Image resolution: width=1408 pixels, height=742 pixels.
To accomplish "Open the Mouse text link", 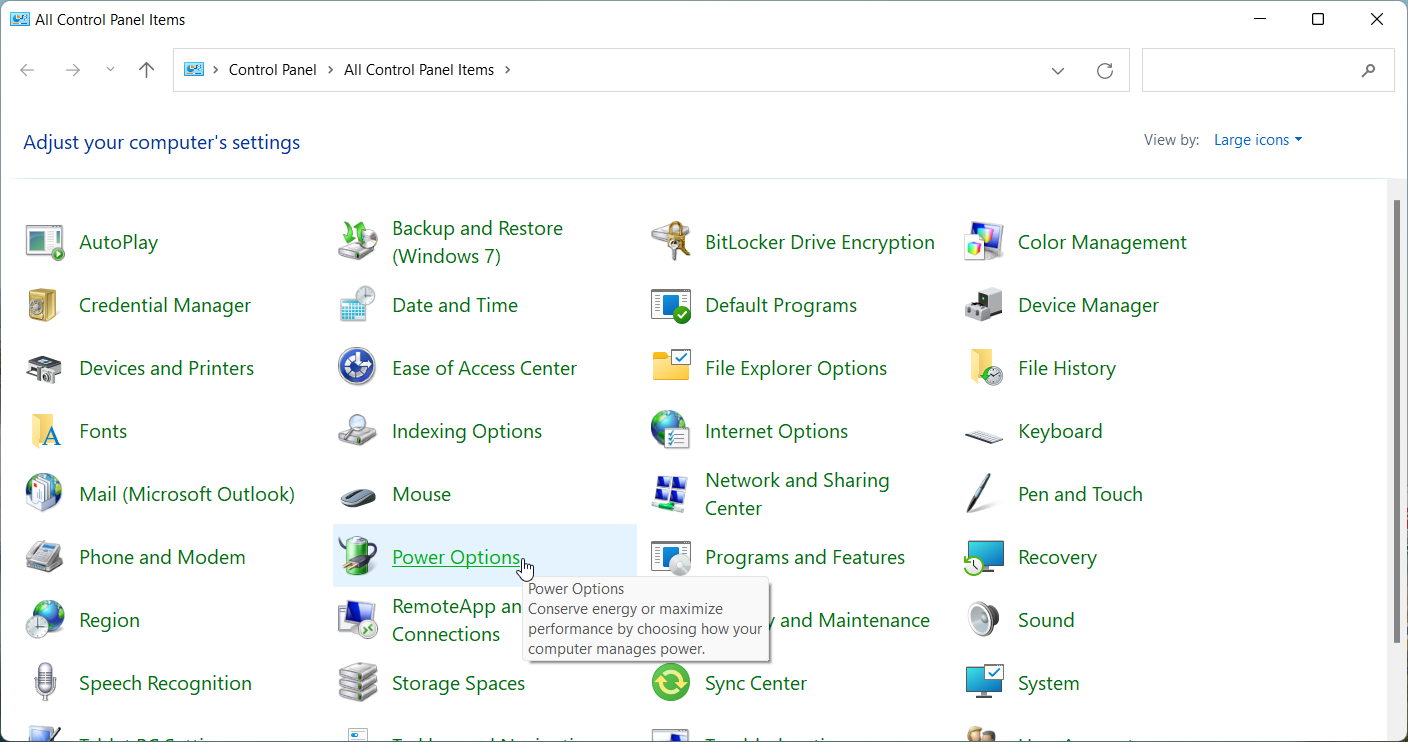I will [x=421, y=494].
